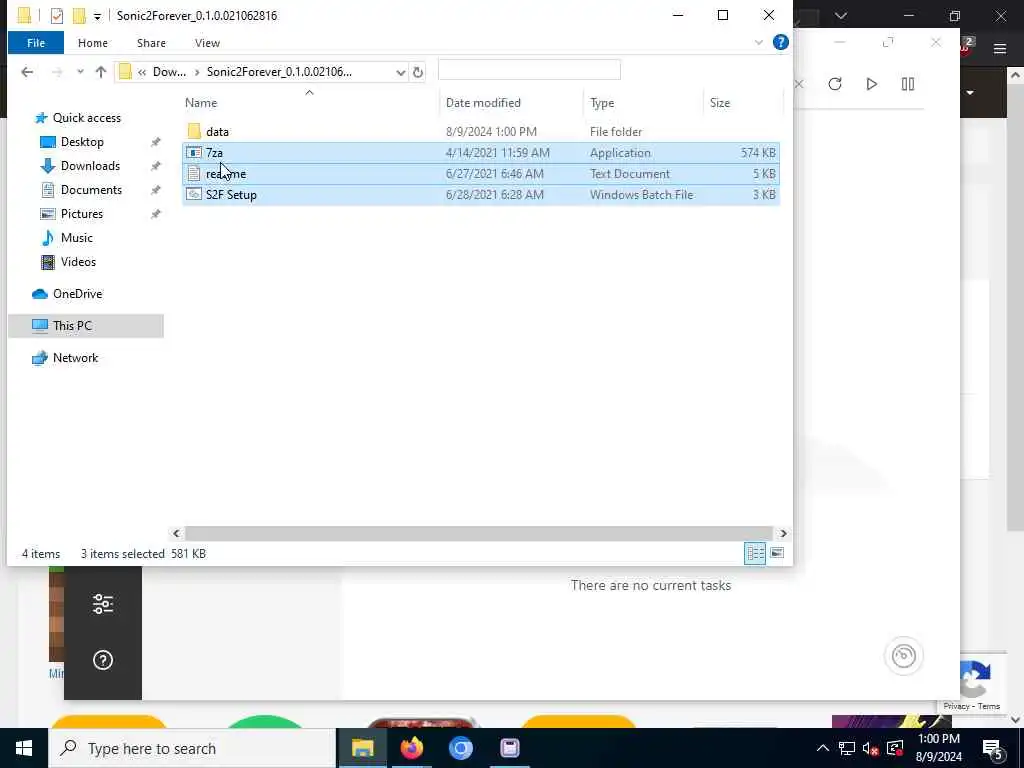Open the dropdown chevron in background title bar

point(840,16)
